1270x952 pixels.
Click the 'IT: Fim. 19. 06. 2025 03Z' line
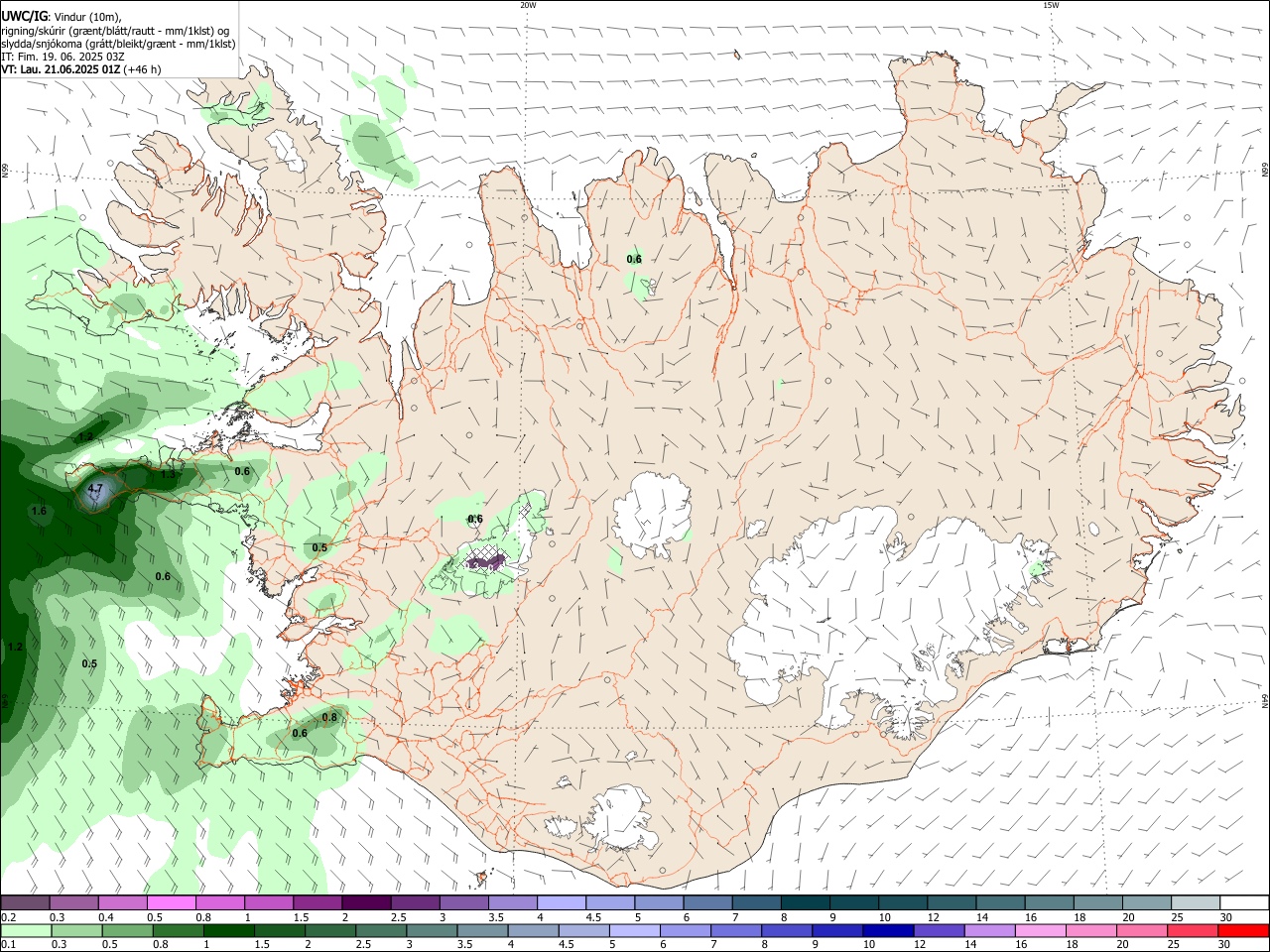tap(62, 57)
